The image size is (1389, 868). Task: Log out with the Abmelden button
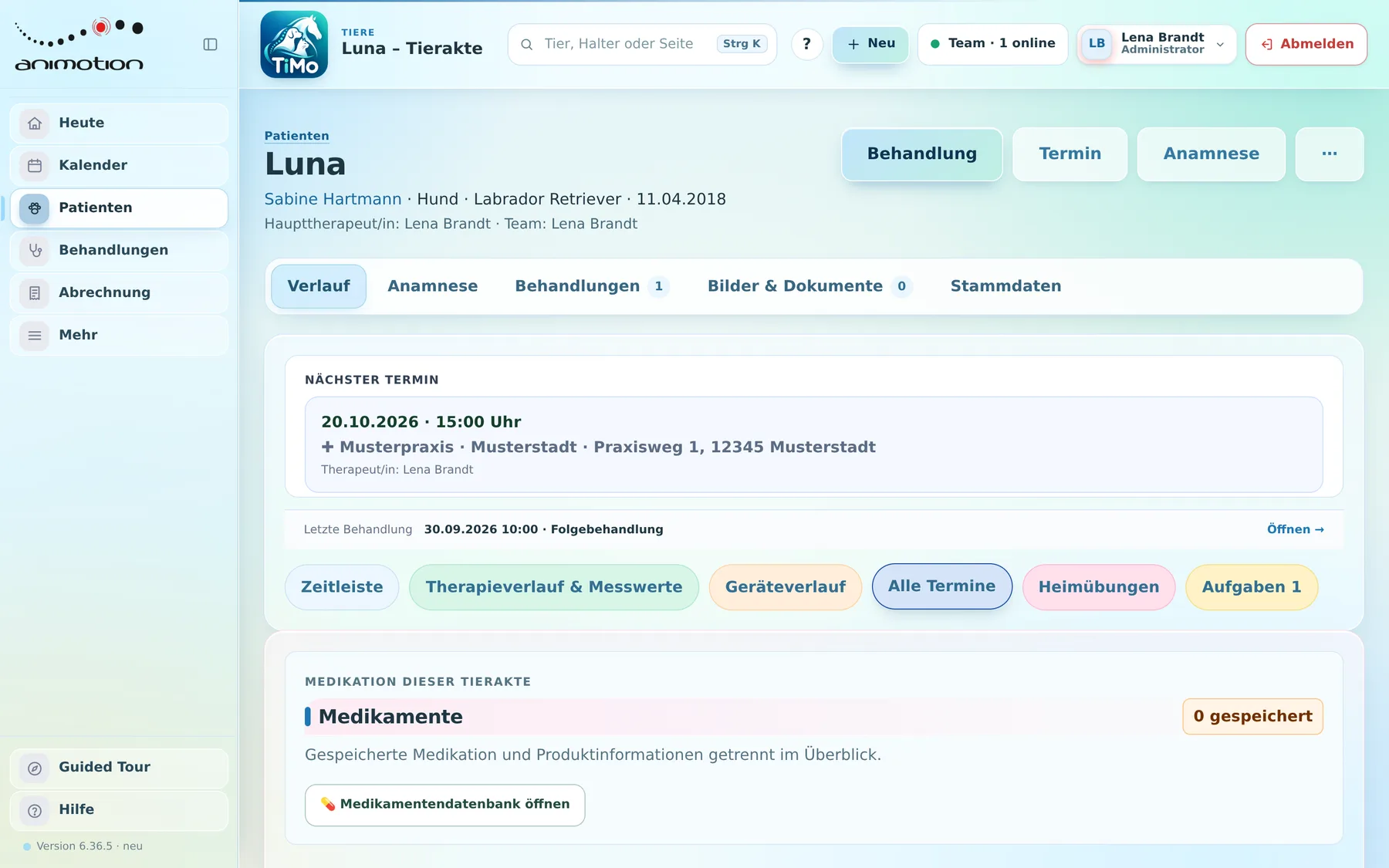[1306, 44]
